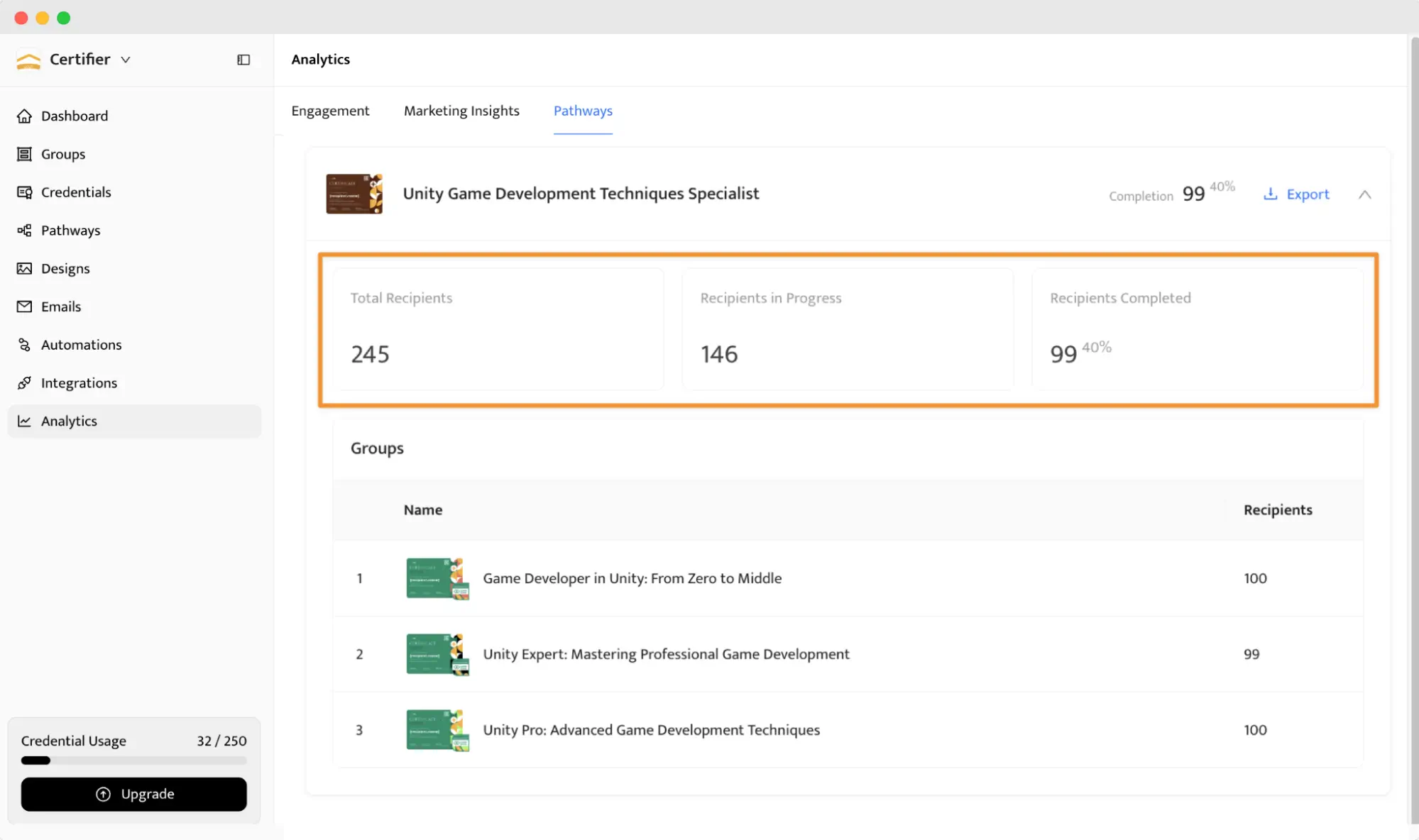
Task: Collapse the sidebar using the panel icon
Action: [243, 60]
